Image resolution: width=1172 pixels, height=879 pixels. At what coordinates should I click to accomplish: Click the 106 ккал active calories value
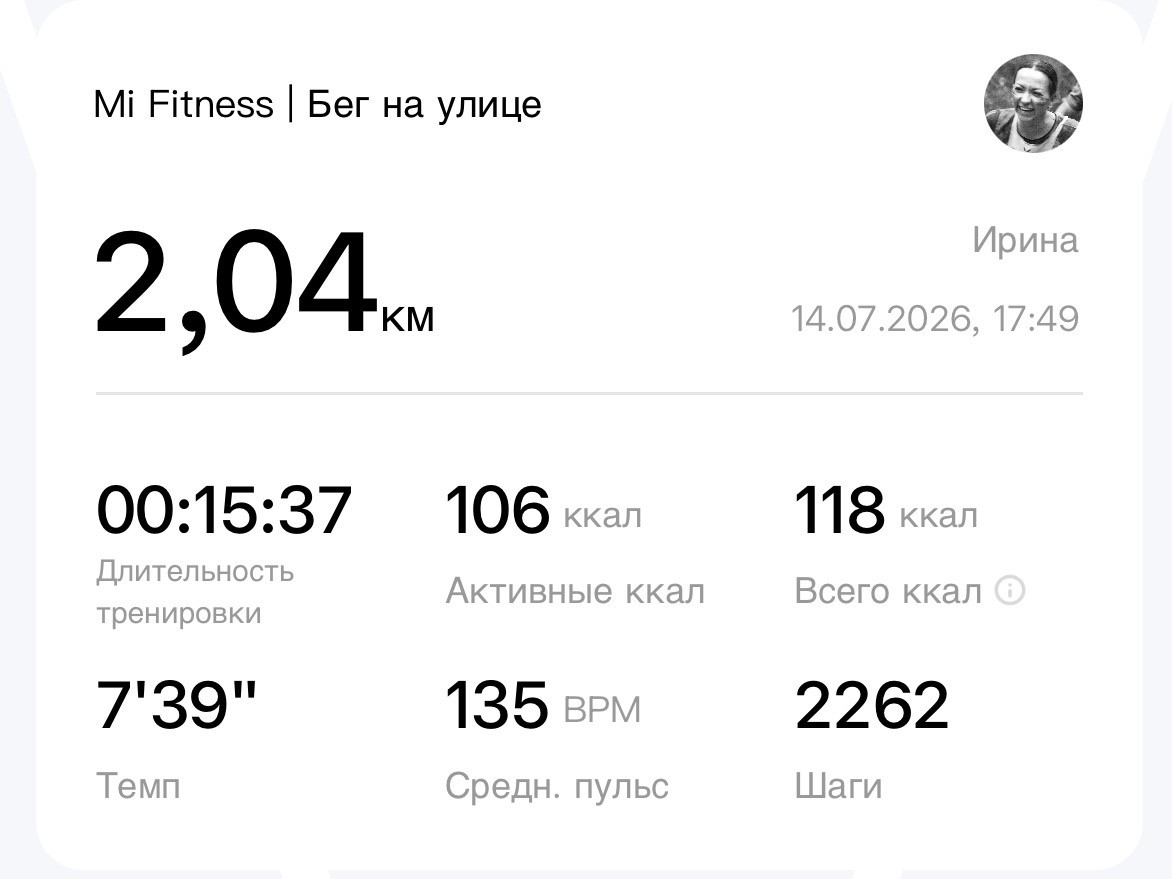[x=543, y=511]
